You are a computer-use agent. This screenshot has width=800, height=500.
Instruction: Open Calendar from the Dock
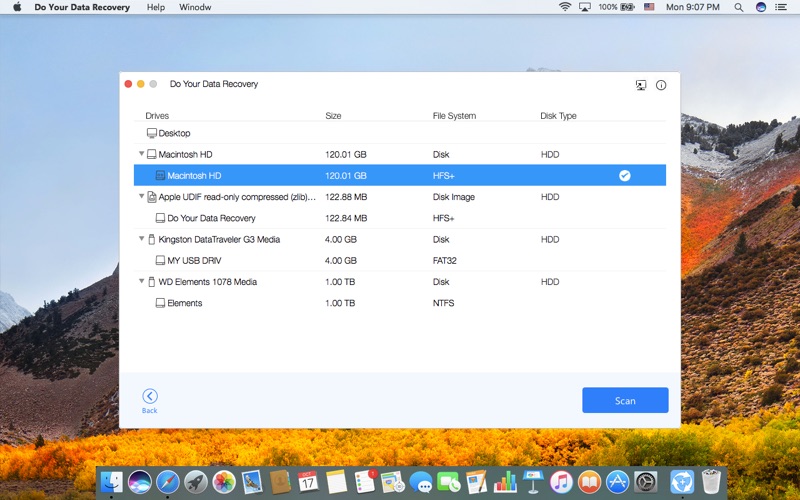(308, 482)
